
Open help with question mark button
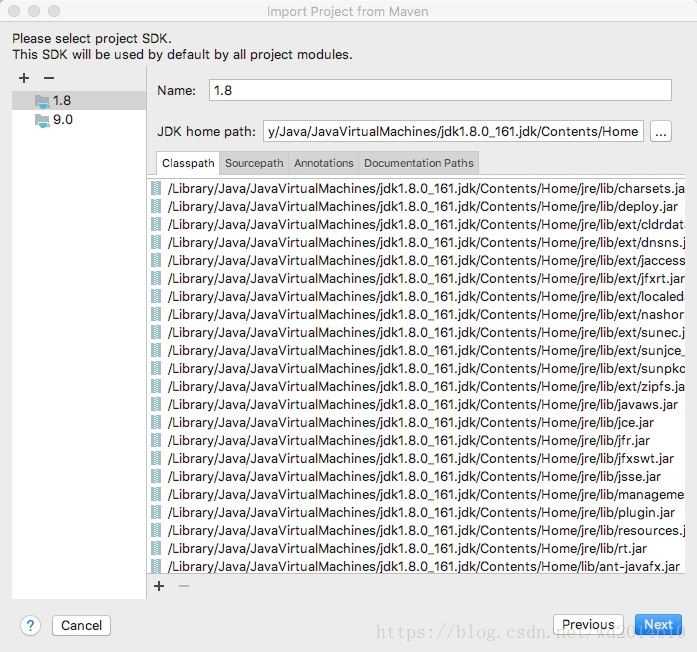pos(30,625)
